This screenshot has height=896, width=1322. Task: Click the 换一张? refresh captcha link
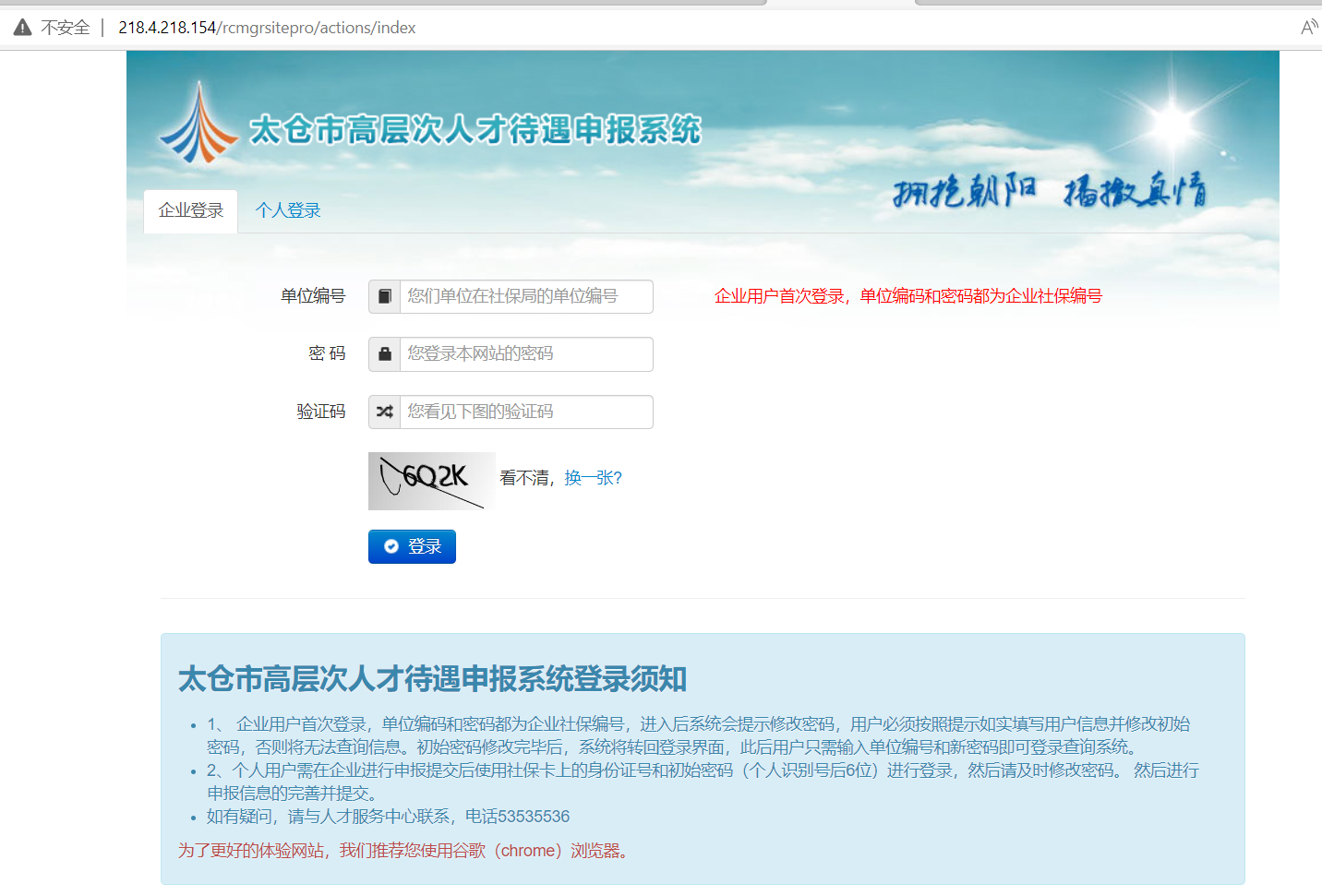click(593, 478)
